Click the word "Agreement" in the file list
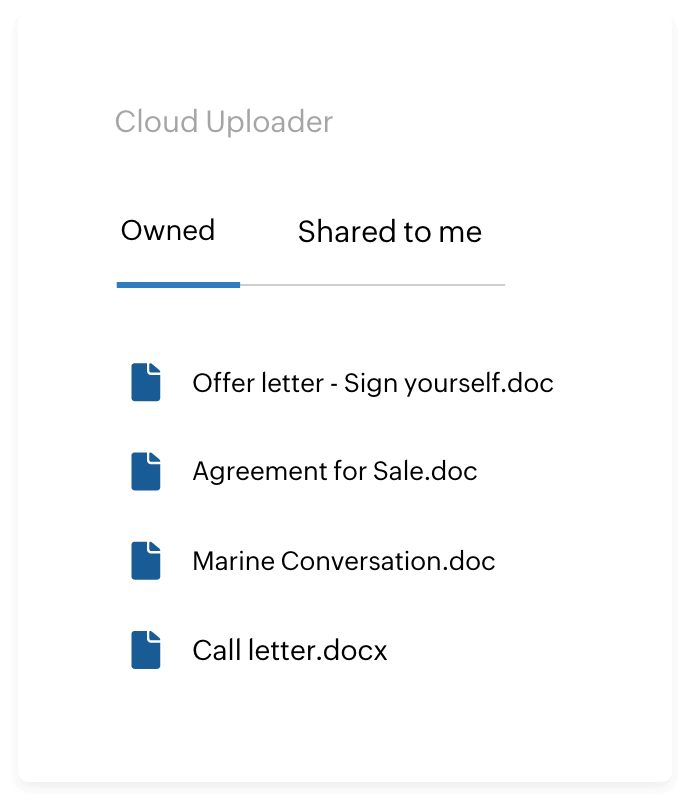The height and width of the screenshot is (806, 690). pyautogui.click(x=246, y=471)
